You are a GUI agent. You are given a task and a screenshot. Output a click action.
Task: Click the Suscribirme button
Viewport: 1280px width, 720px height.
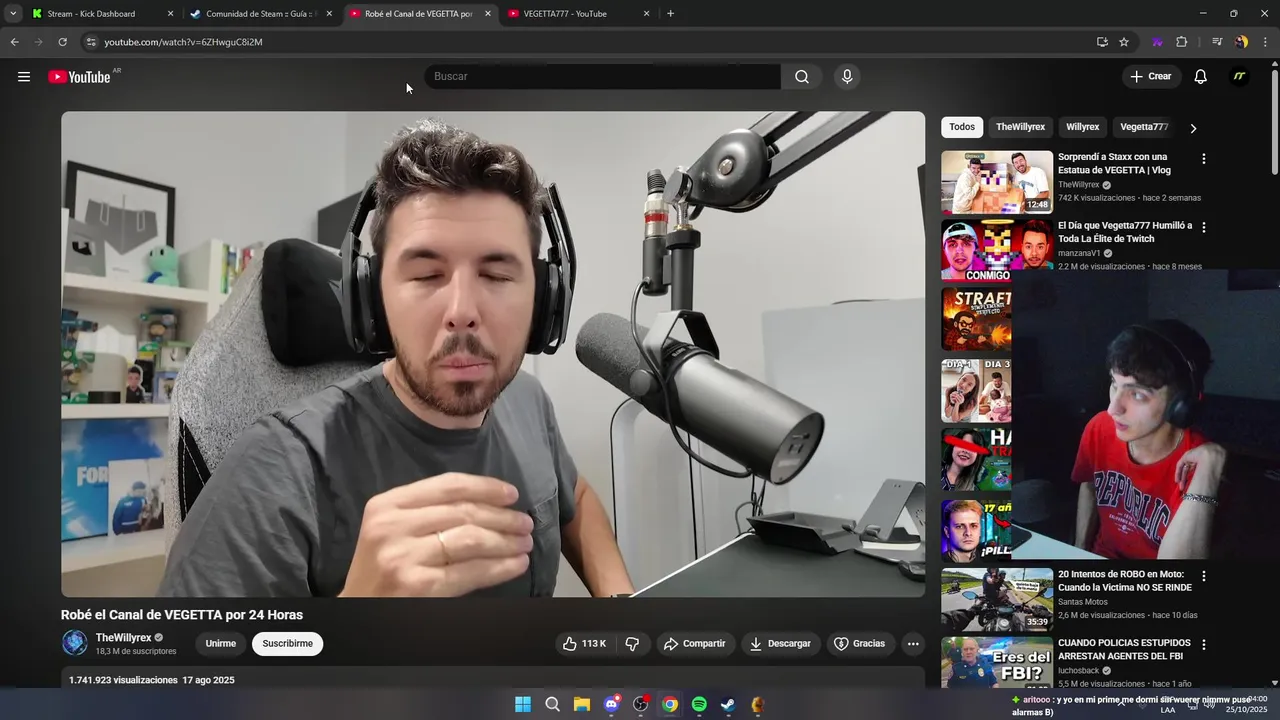[x=288, y=644]
